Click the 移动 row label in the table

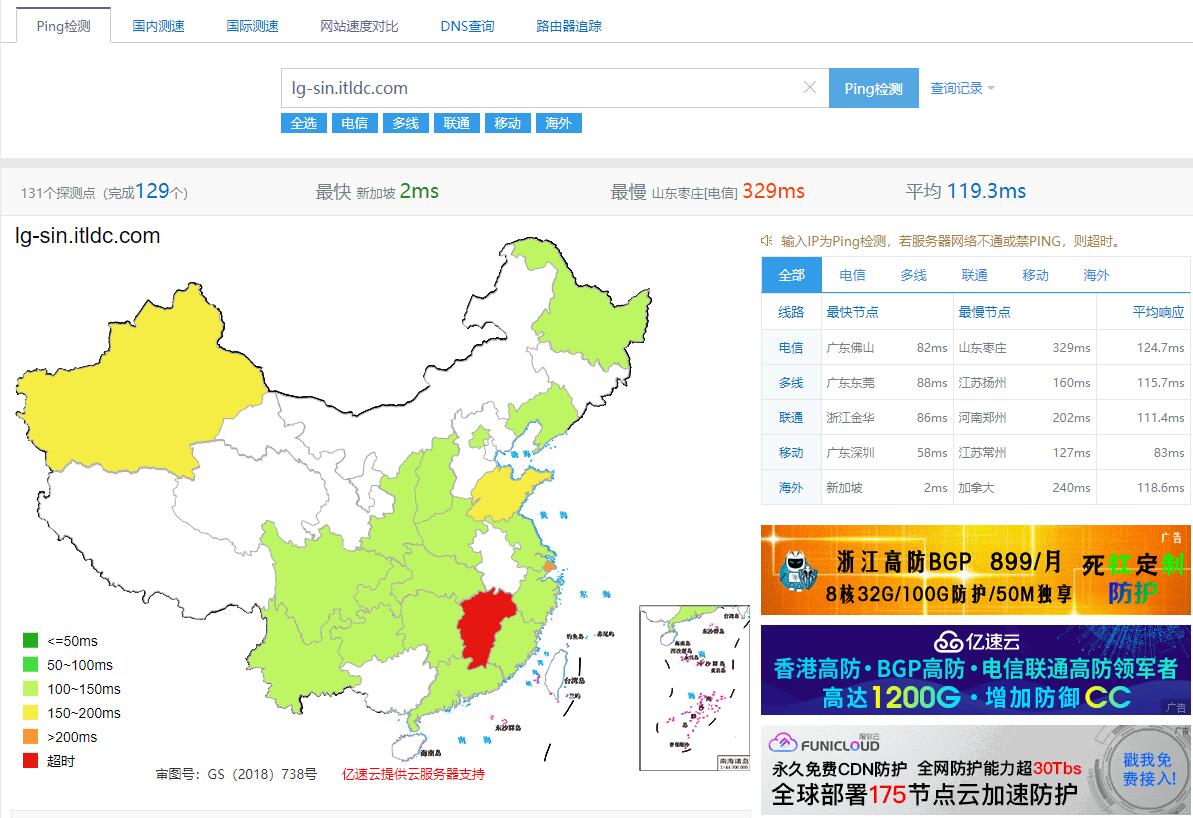(x=791, y=453)
